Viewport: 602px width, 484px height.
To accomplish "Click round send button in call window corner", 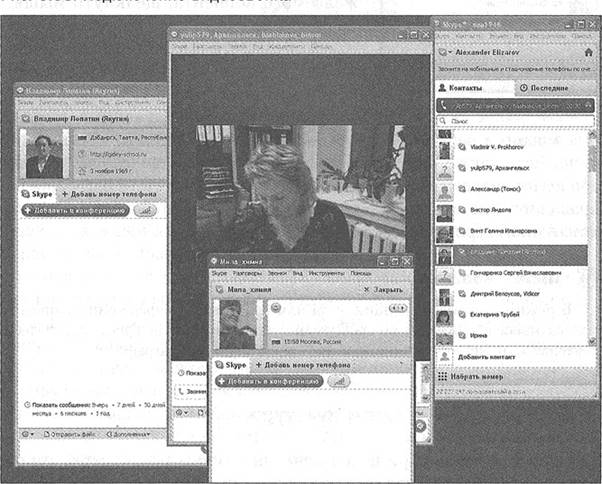I will click(421, 426).
